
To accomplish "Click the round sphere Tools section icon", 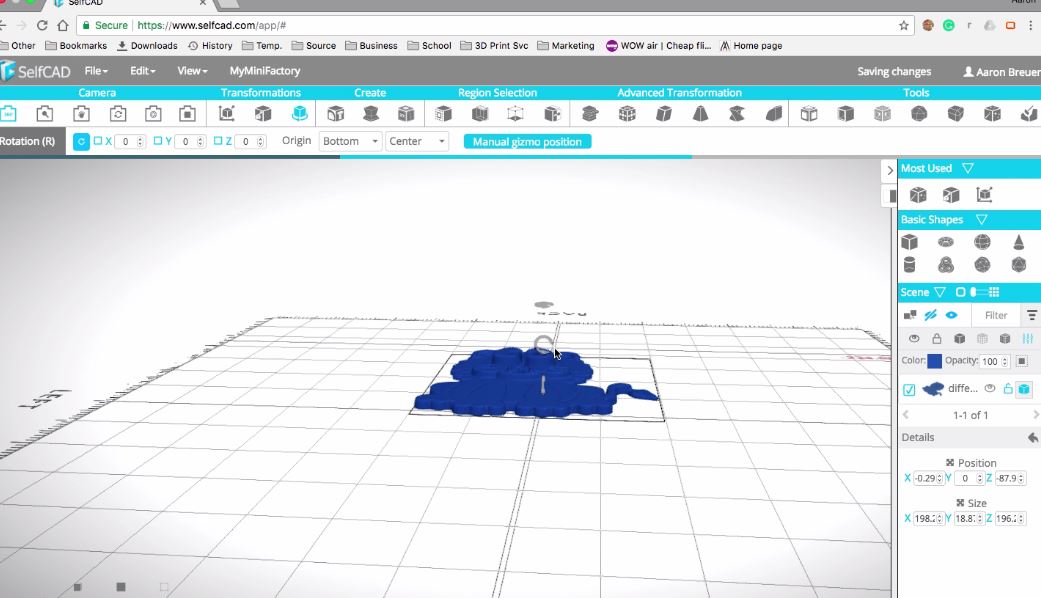I will [x=919, y=113].
